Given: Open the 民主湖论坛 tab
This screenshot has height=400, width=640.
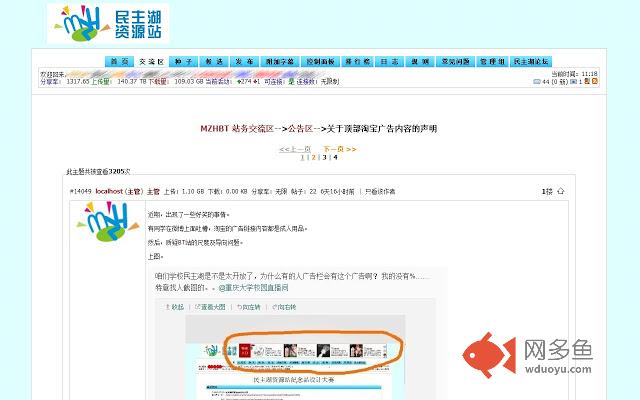Looking at the screenshot, I should coord(531,61).
